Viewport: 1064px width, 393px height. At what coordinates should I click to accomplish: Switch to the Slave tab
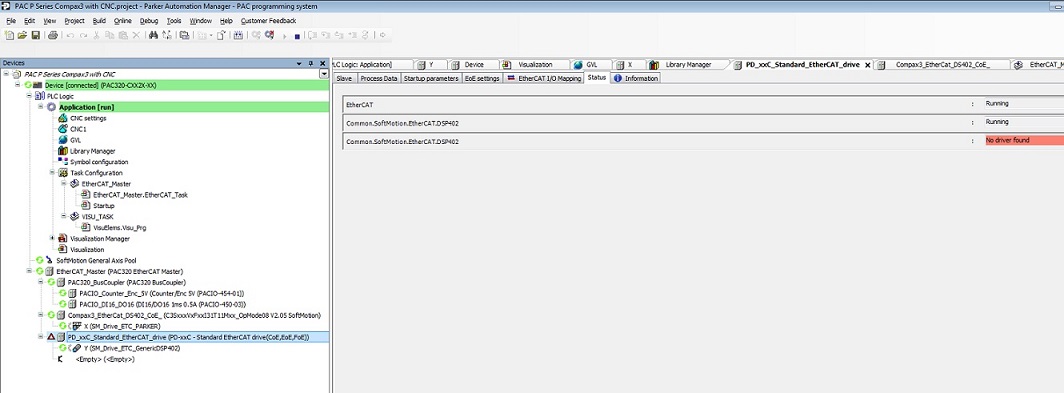[344, 79]
